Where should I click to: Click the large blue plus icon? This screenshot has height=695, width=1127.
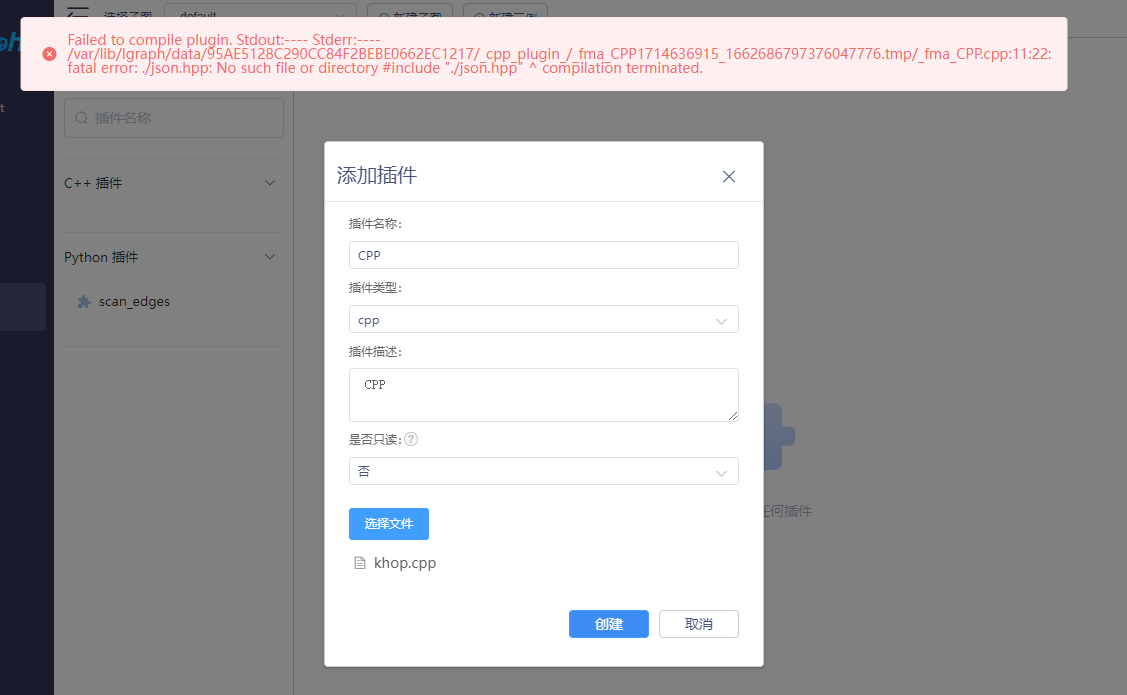point(777,437)
